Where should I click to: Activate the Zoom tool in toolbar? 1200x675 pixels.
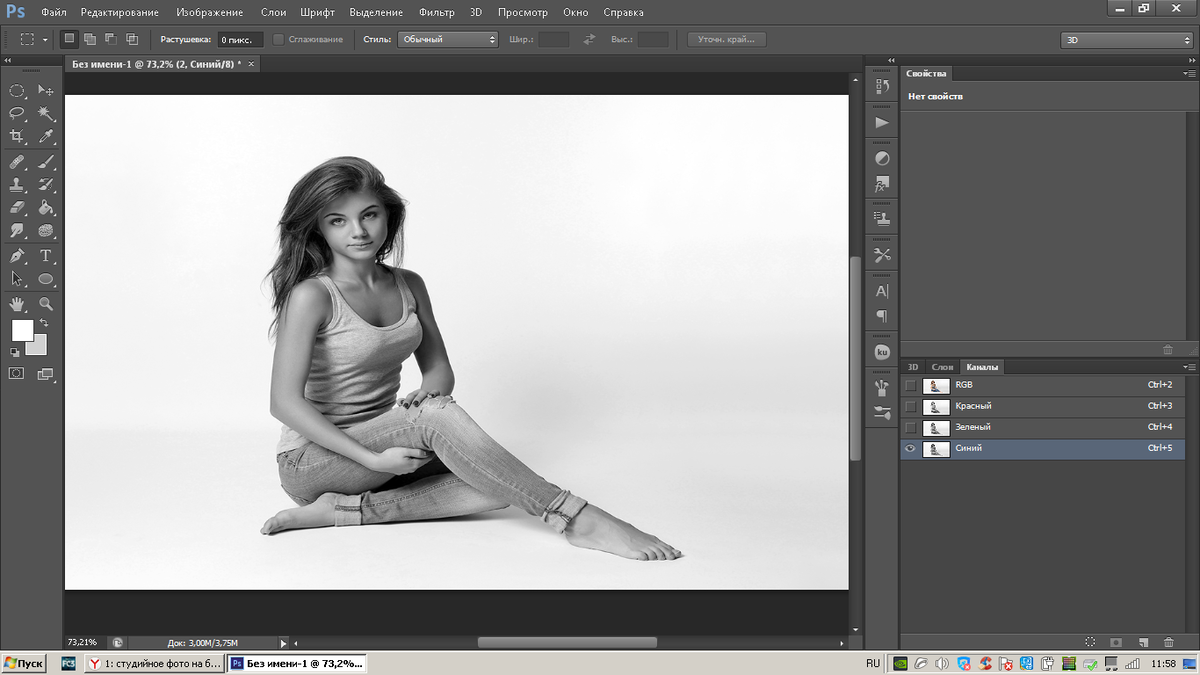click(x=46, y=303)
